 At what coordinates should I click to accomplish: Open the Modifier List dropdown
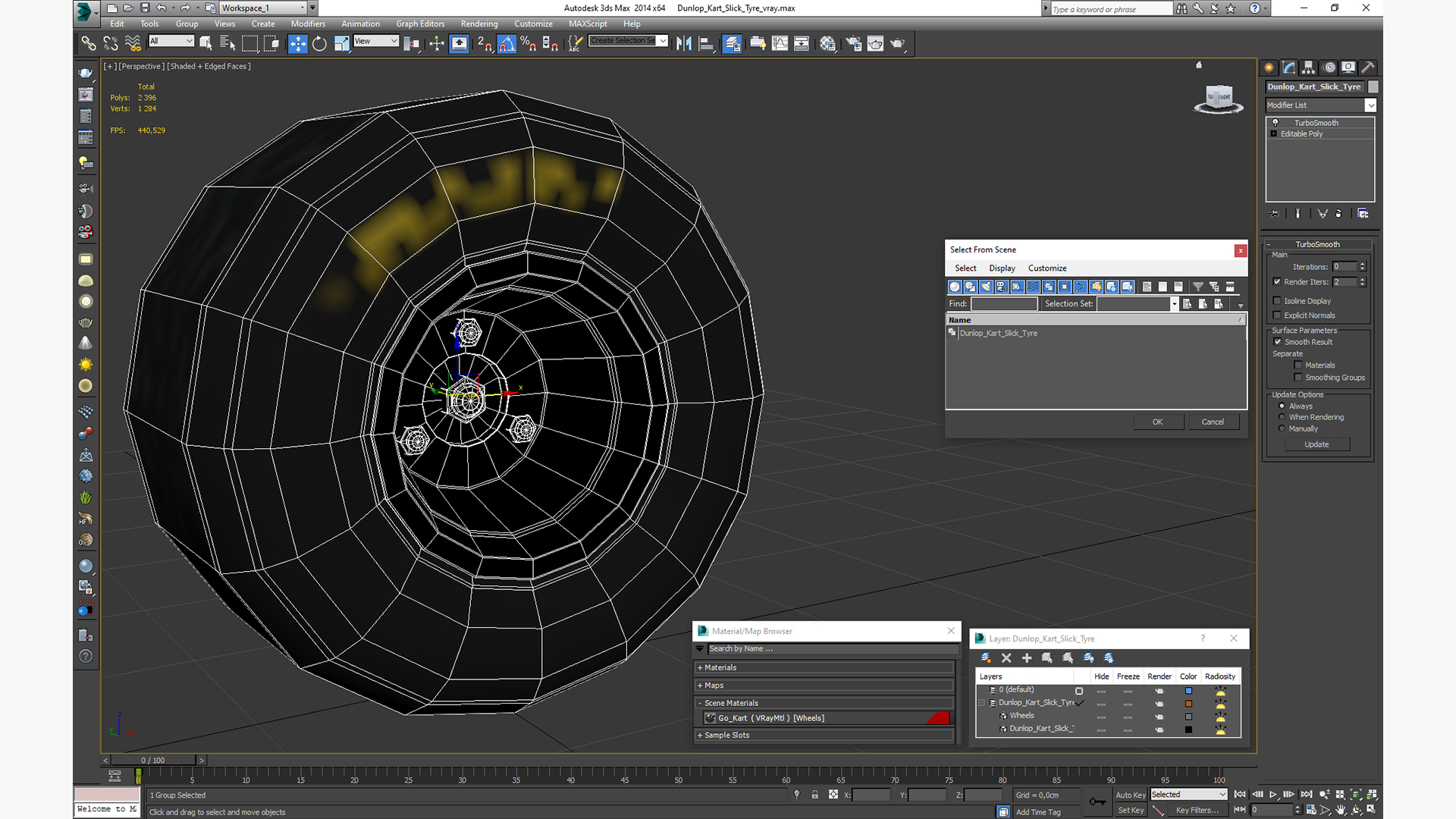[1370, 105]
